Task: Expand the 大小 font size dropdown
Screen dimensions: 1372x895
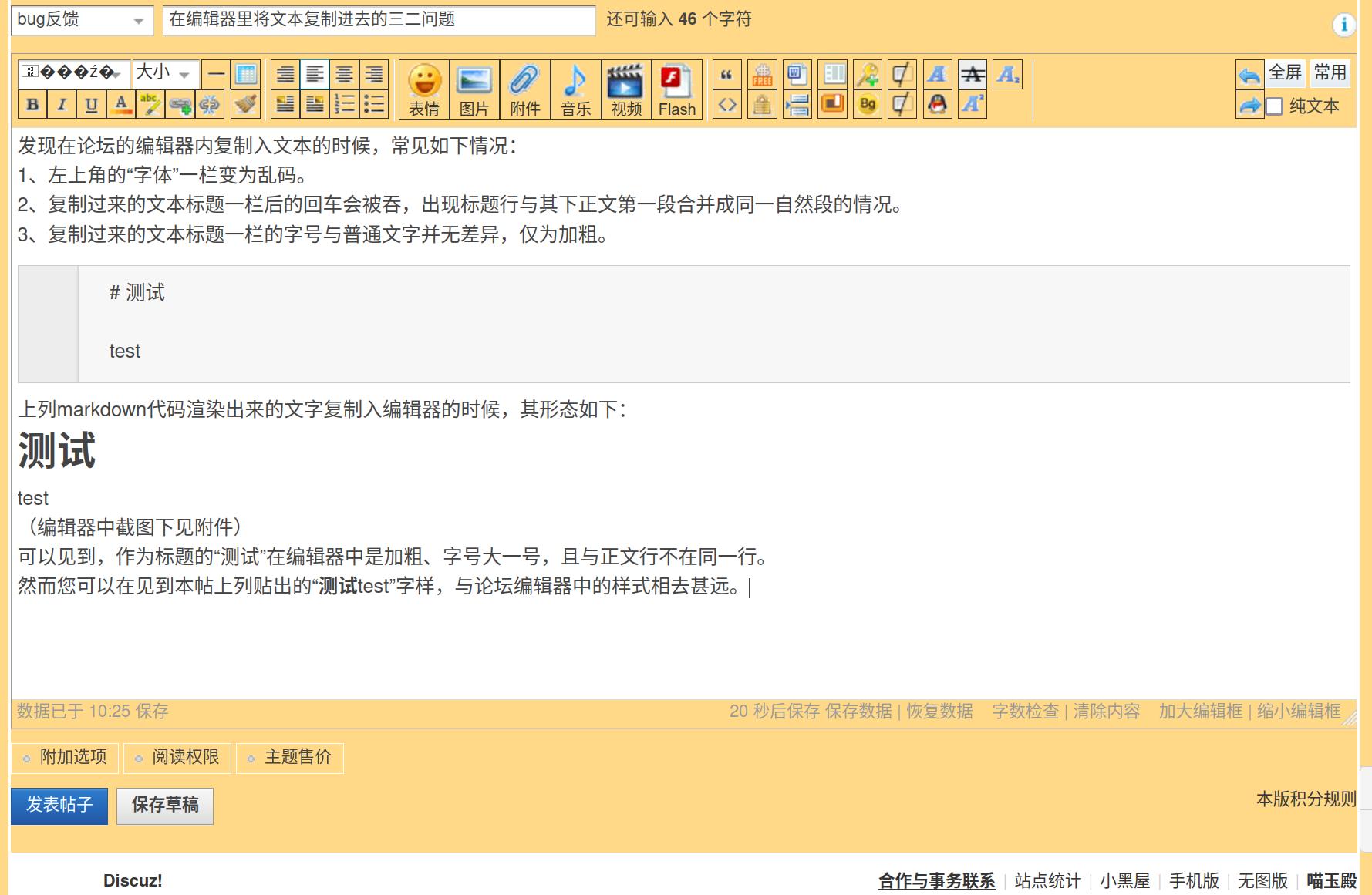Action: (165, 74)
